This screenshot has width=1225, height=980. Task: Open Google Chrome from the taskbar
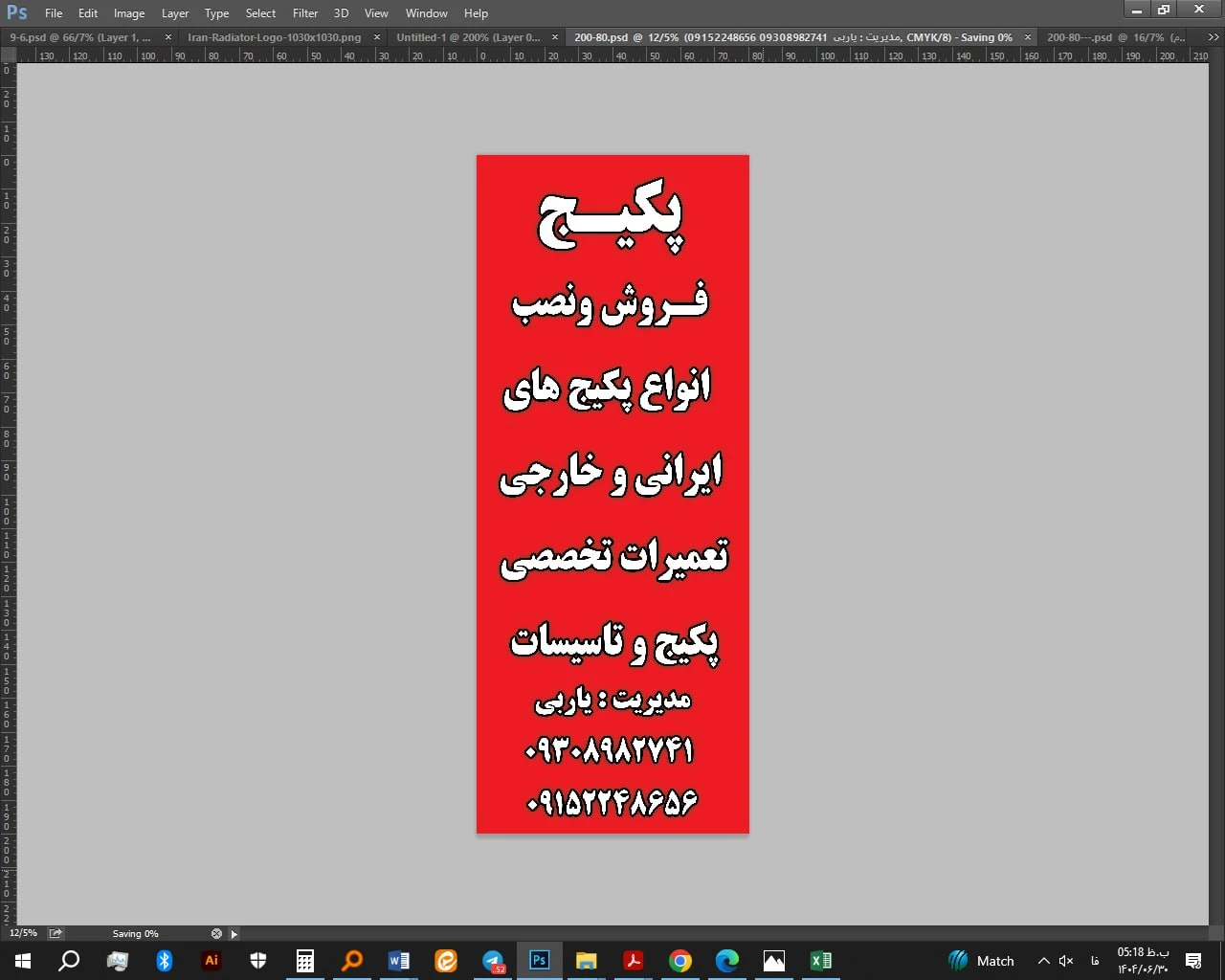680,961
